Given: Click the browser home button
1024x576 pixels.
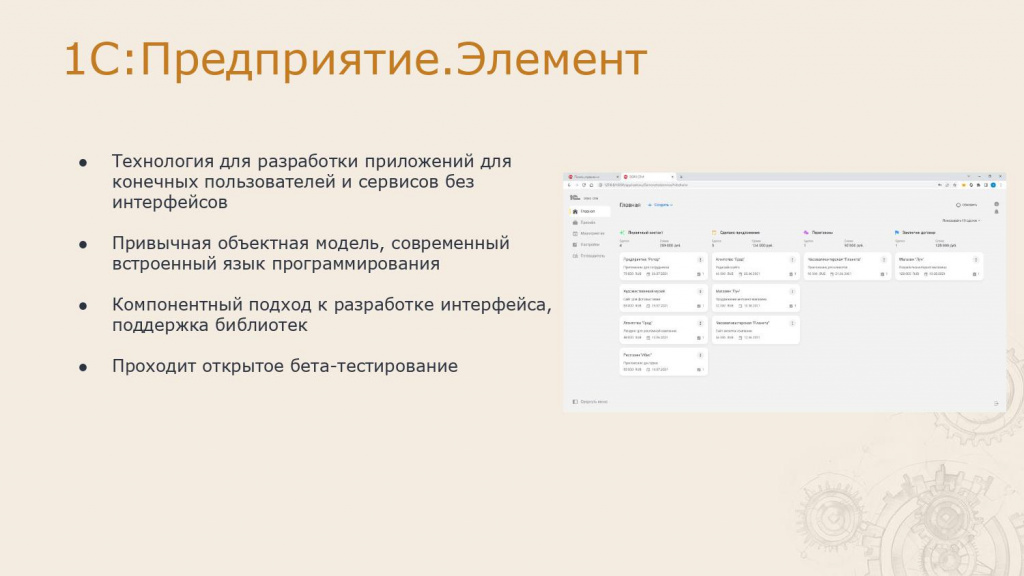Looking at the screenshot, I should pos(592,185).
